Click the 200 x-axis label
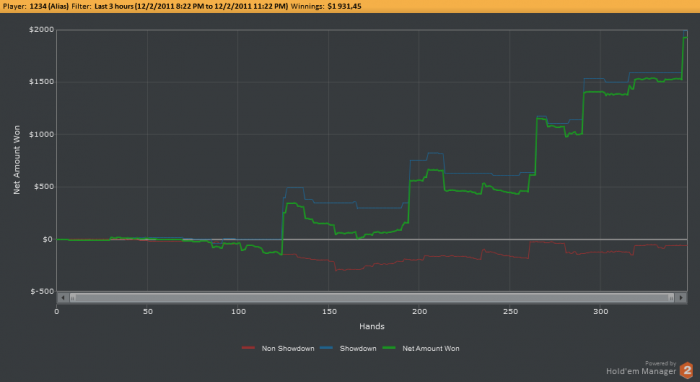The height and width of the screenshot is (382, 700). [420, 311]
